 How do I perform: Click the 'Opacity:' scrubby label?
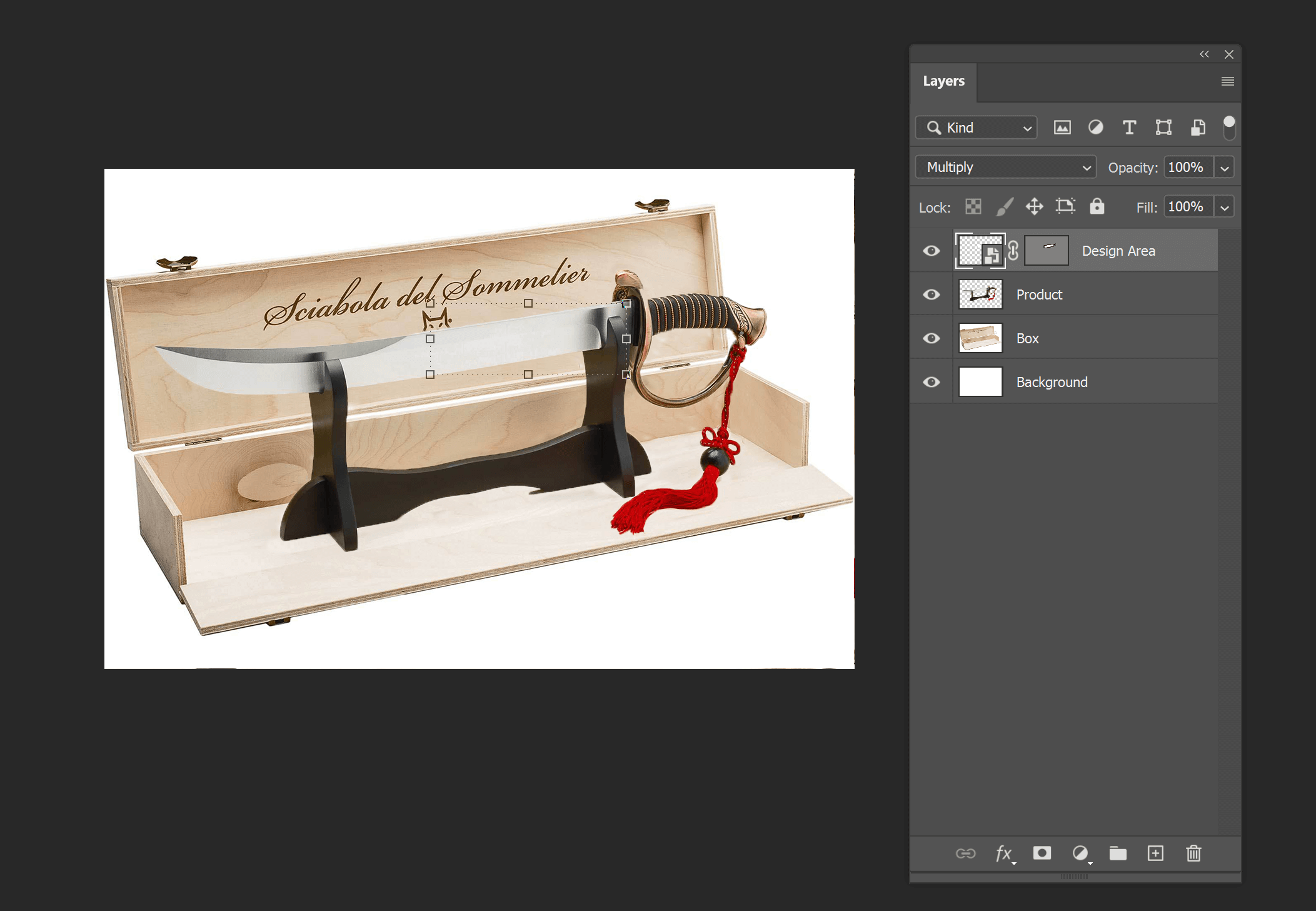1133,168
